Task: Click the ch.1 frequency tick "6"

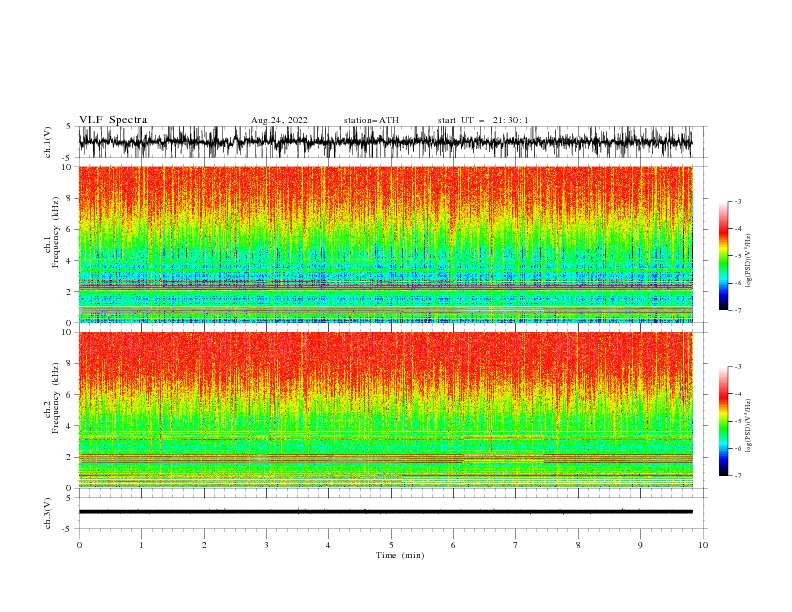Action: point(69,229)
